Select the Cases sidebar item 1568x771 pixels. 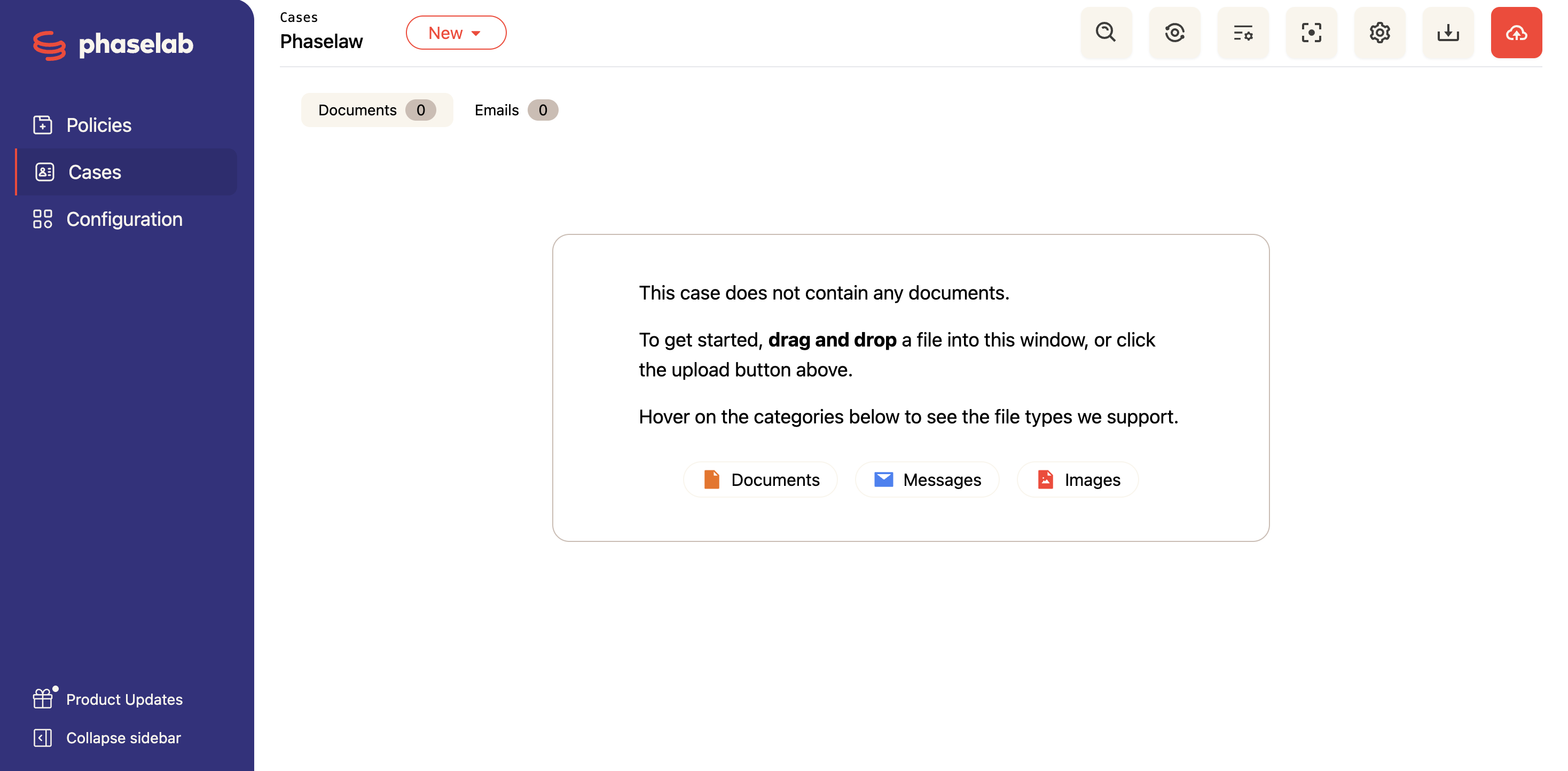click(x=127, y=172)
